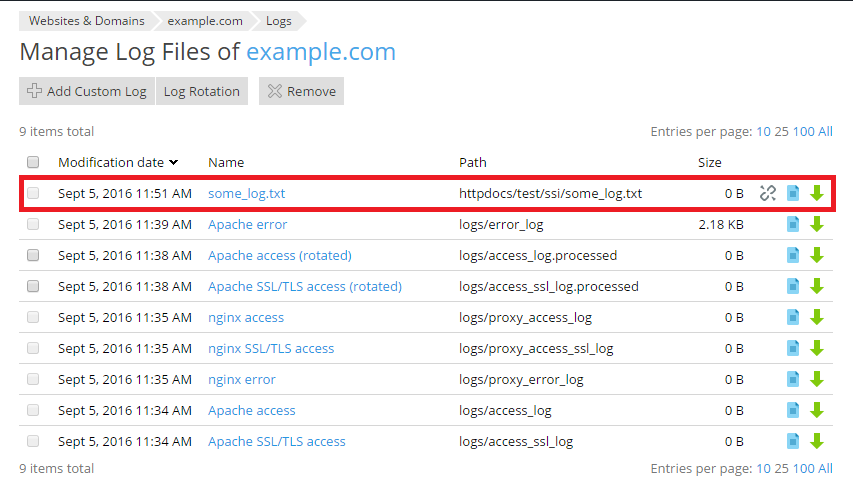
Task: View the Apache SSL/TLS access log icon
Action: 793,441
